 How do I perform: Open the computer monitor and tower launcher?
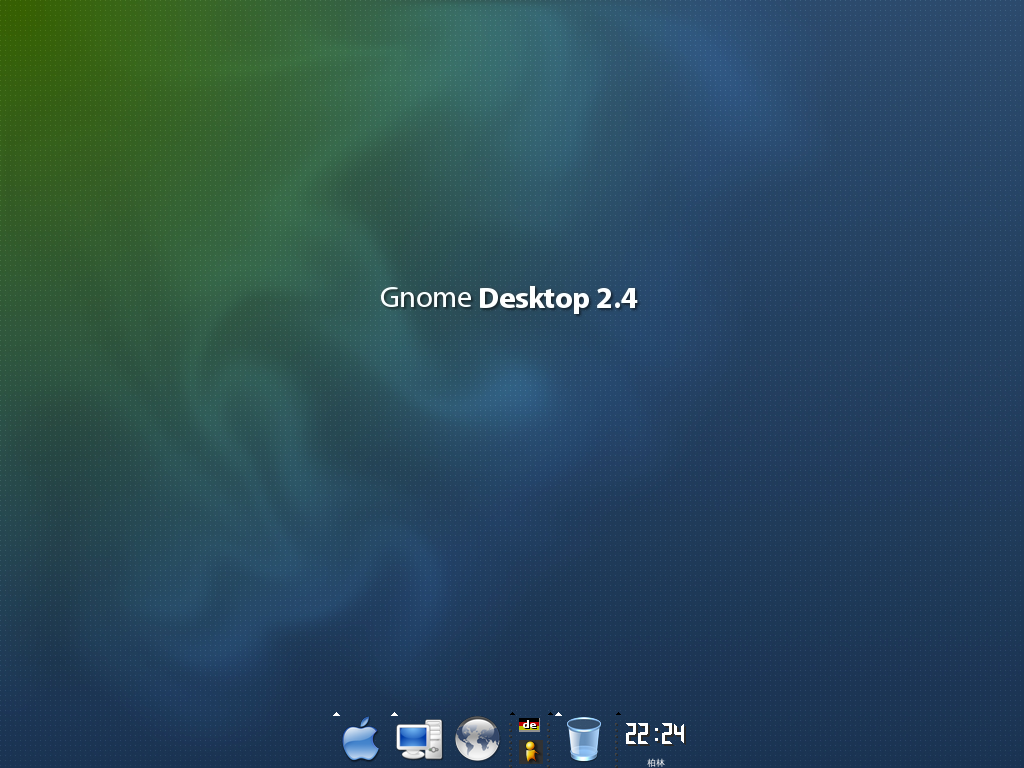419,739
